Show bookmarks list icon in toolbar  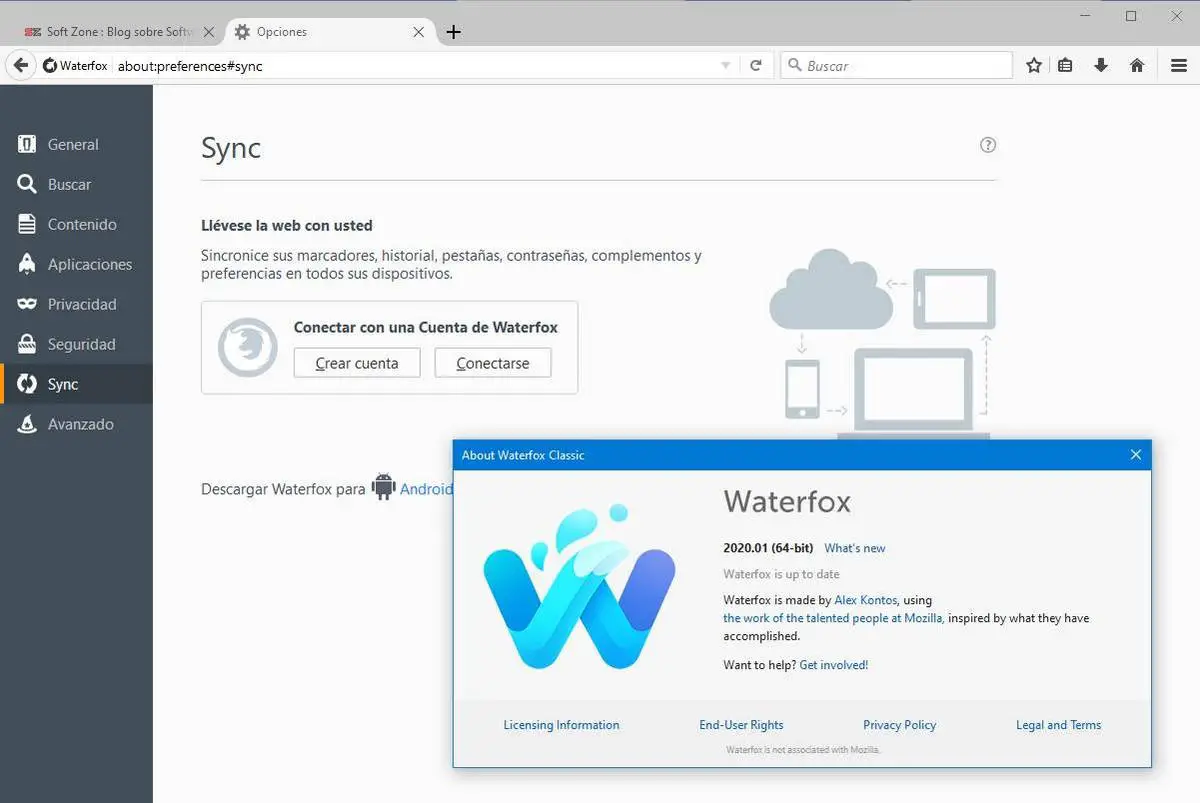[1066, 65]
